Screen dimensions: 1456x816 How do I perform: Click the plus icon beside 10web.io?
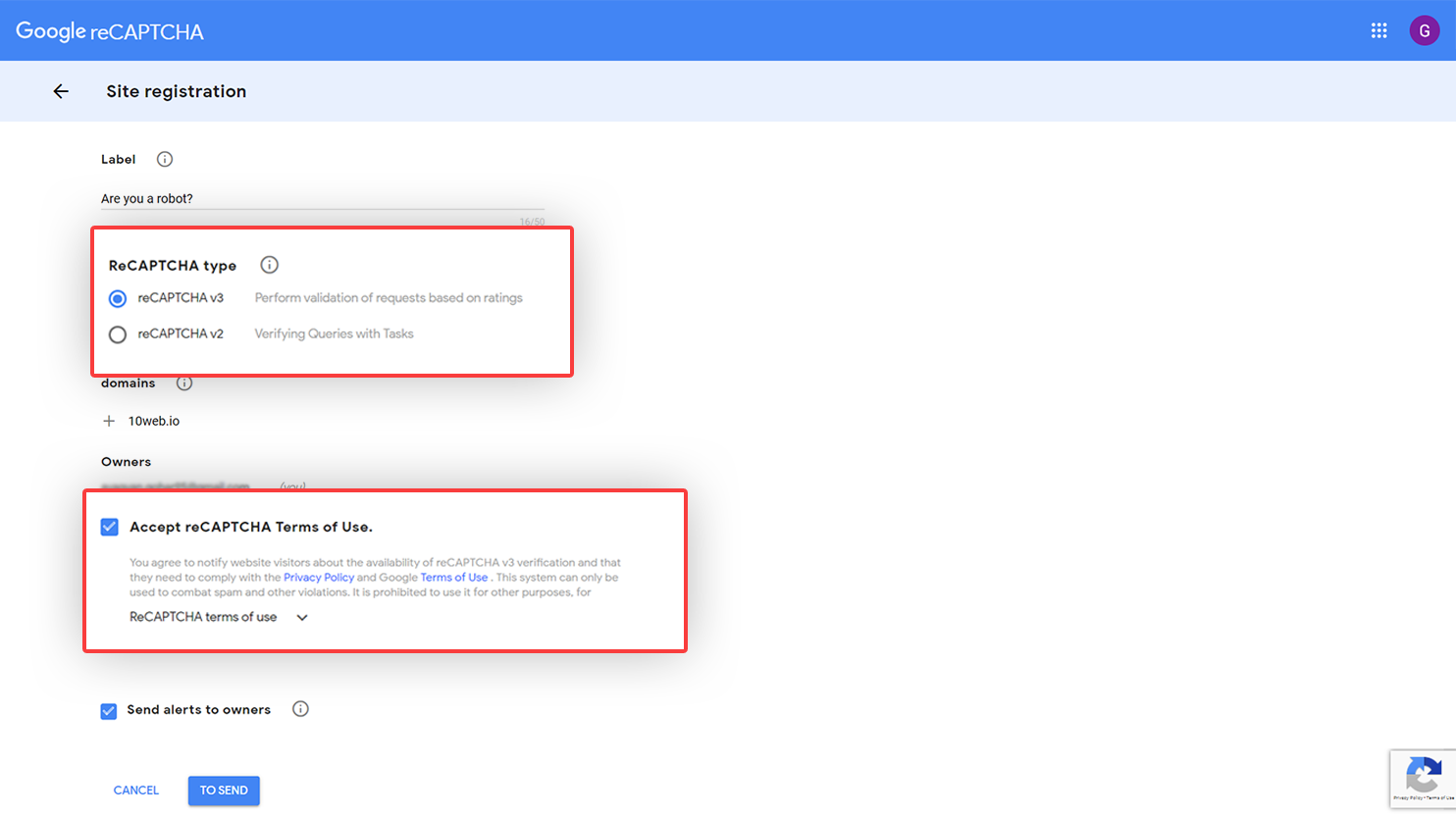click(x=109, y=421)
